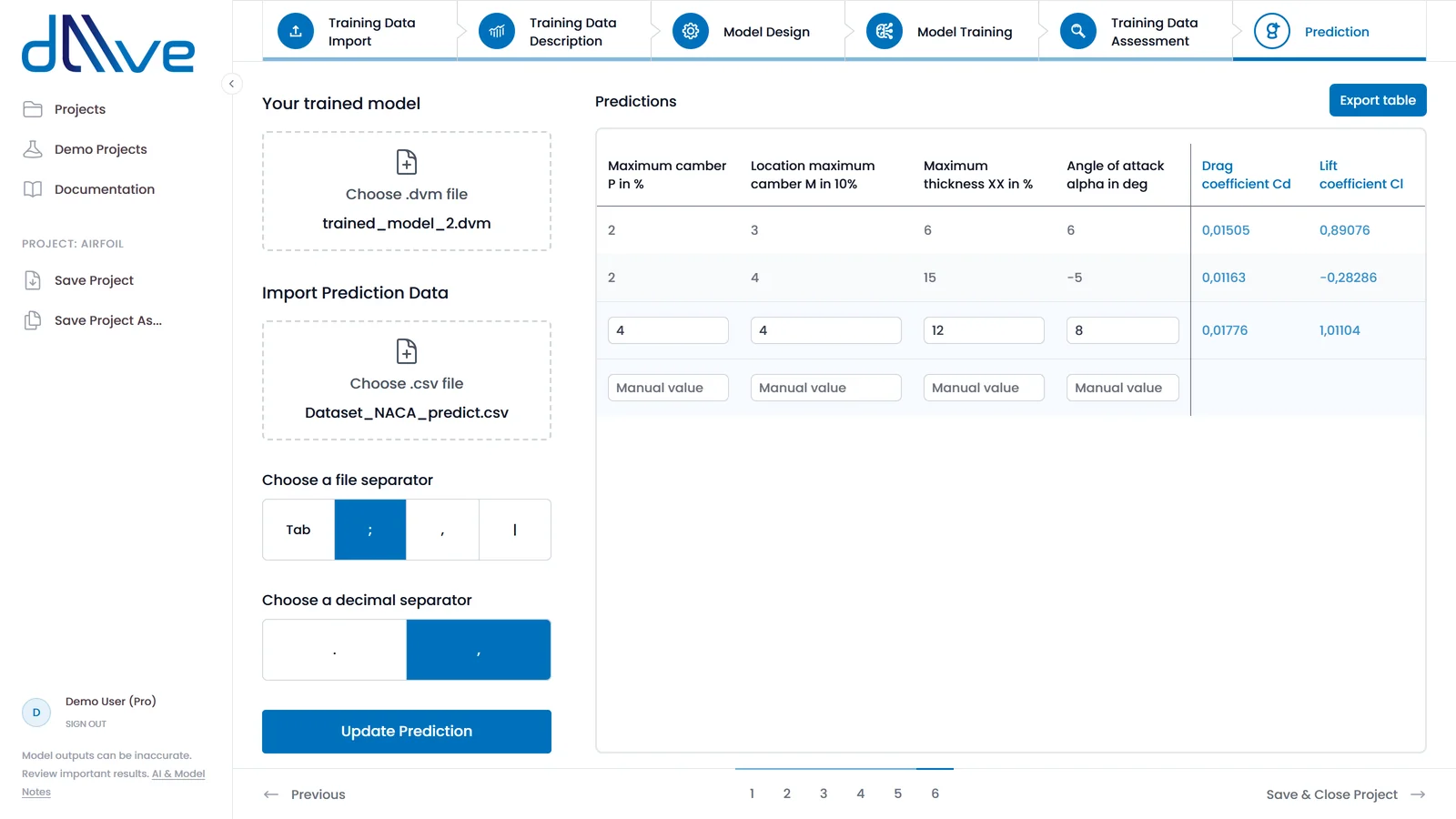Screen dimensions: 1456x819
Task: Click the Maximum thickness field containing 12
Action: click(x=984, y=330)
